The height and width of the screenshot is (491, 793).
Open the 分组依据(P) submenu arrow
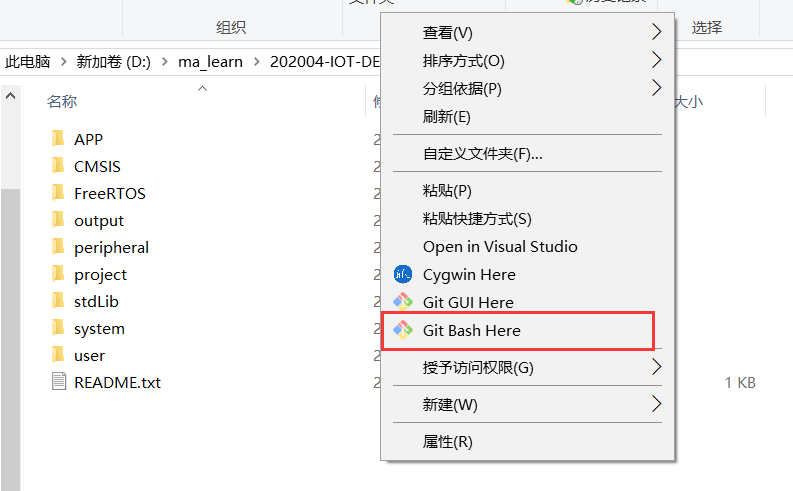(x=656, y=88)
